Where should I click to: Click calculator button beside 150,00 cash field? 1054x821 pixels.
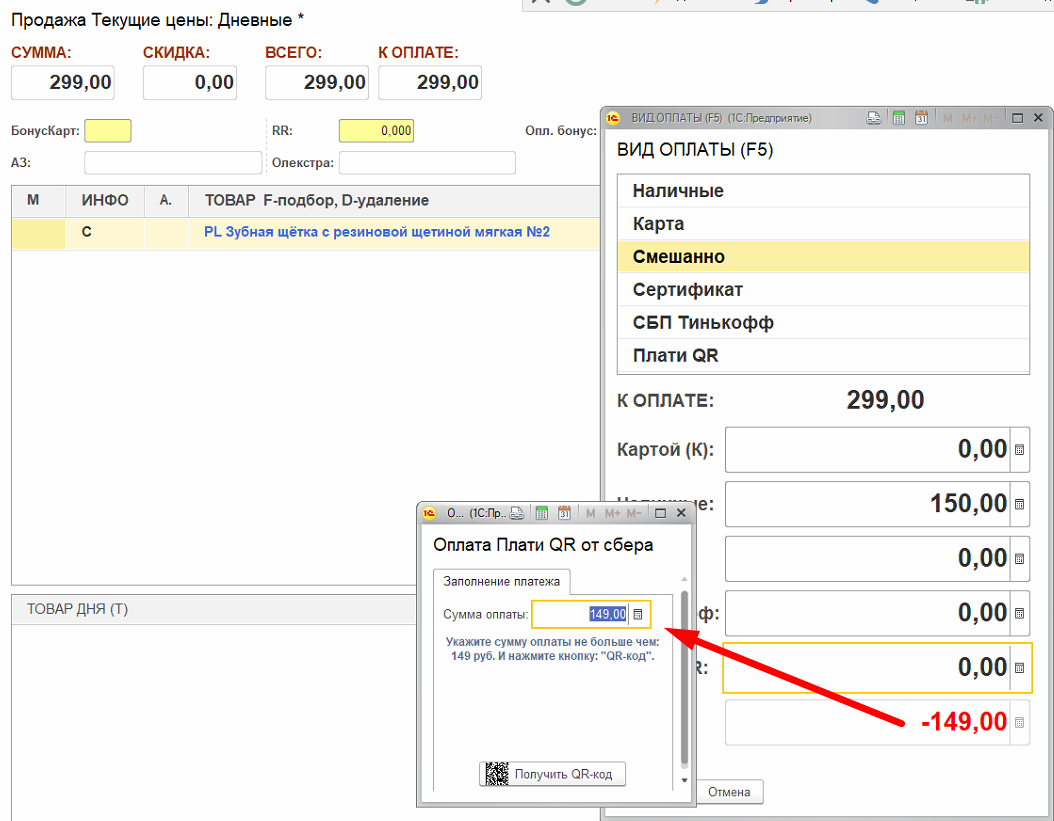pos(1019,504)
